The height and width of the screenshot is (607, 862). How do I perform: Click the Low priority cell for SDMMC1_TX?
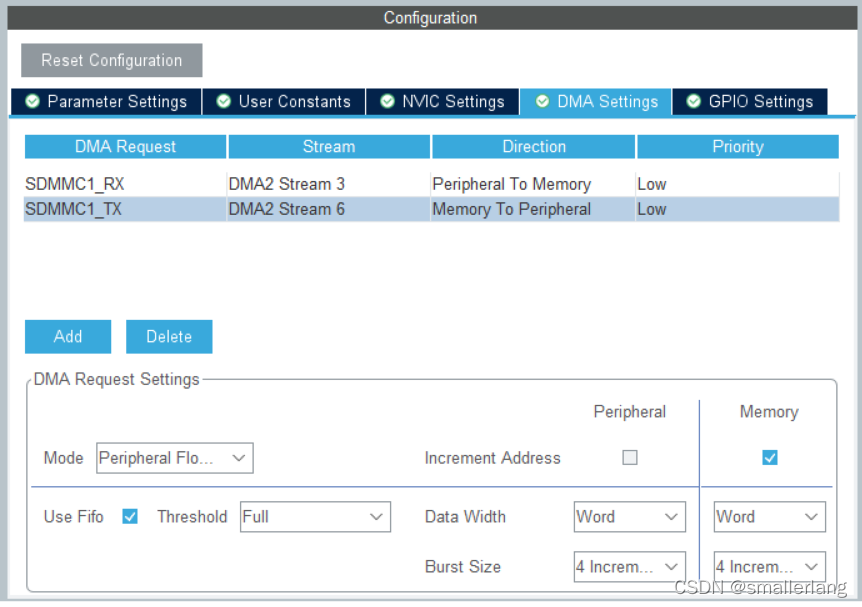[737, 209]
